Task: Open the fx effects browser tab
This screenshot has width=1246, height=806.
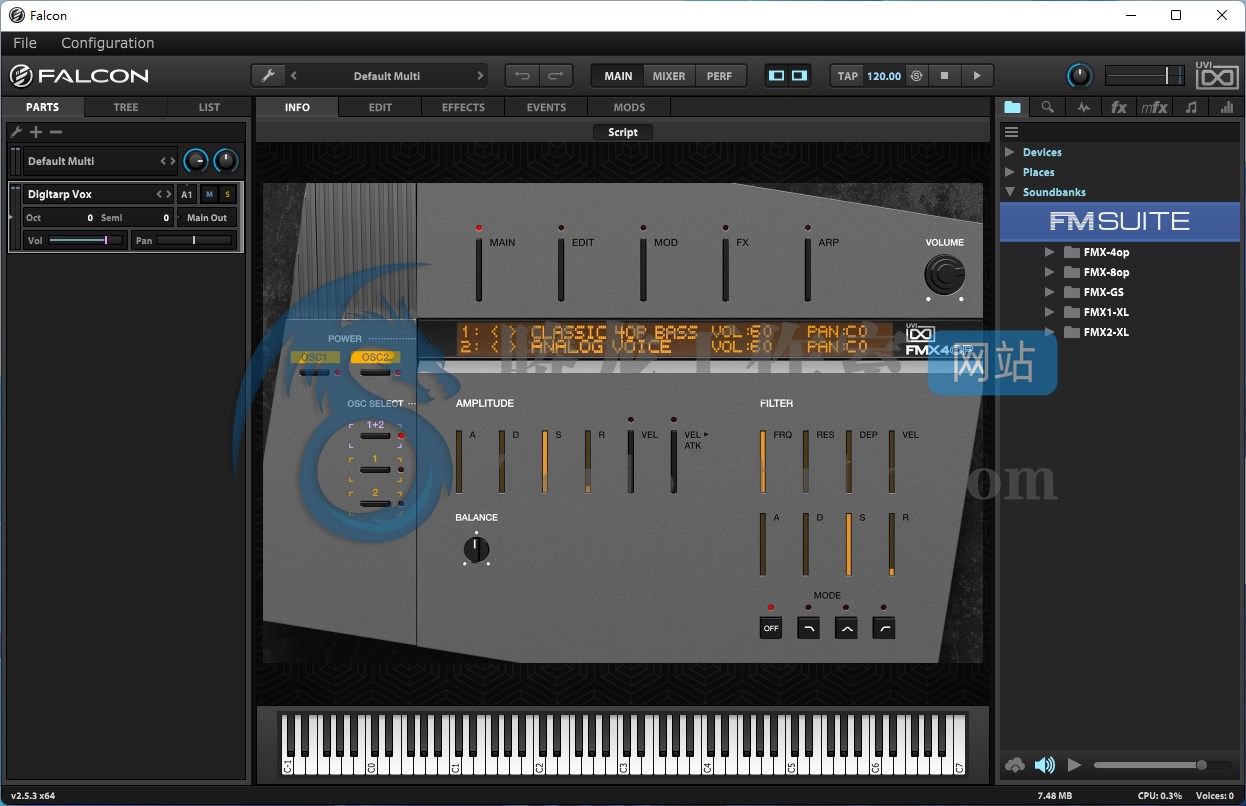Action: pyautogui.click(x=1119, y=107)
